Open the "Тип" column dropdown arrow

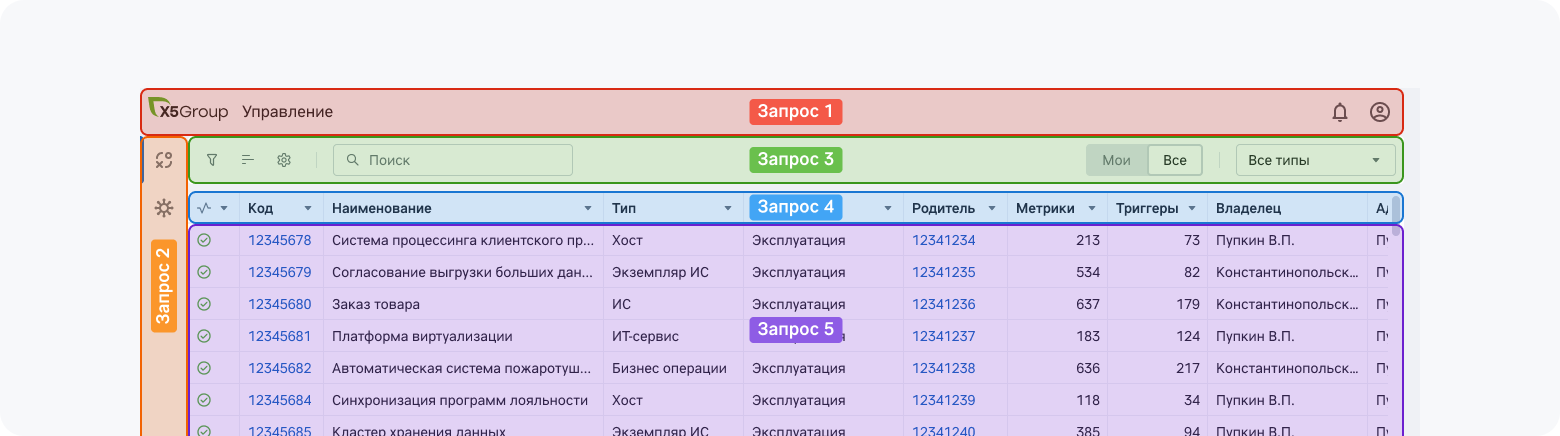coord(728,208)
